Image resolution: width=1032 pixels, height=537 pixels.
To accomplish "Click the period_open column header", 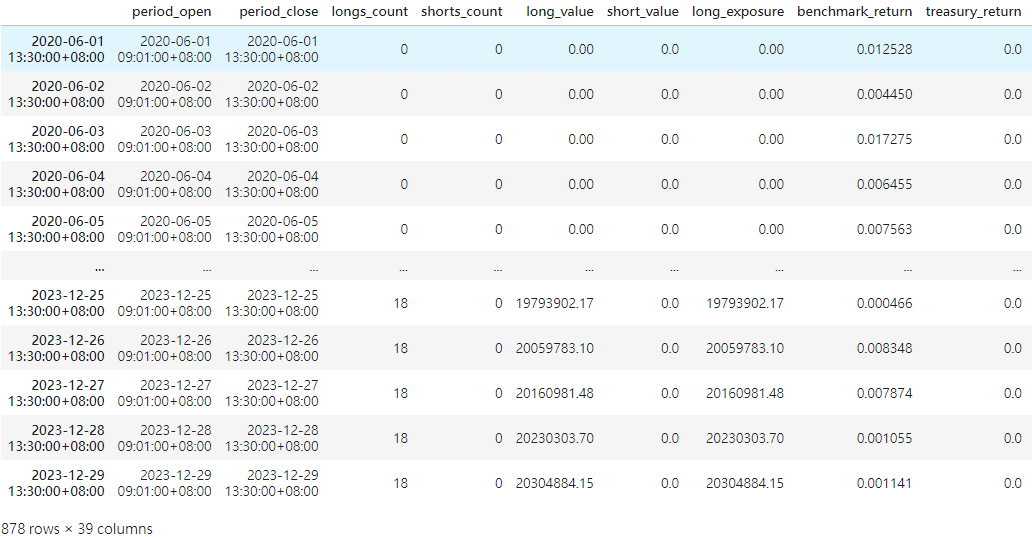I will (x=172, y=12).
